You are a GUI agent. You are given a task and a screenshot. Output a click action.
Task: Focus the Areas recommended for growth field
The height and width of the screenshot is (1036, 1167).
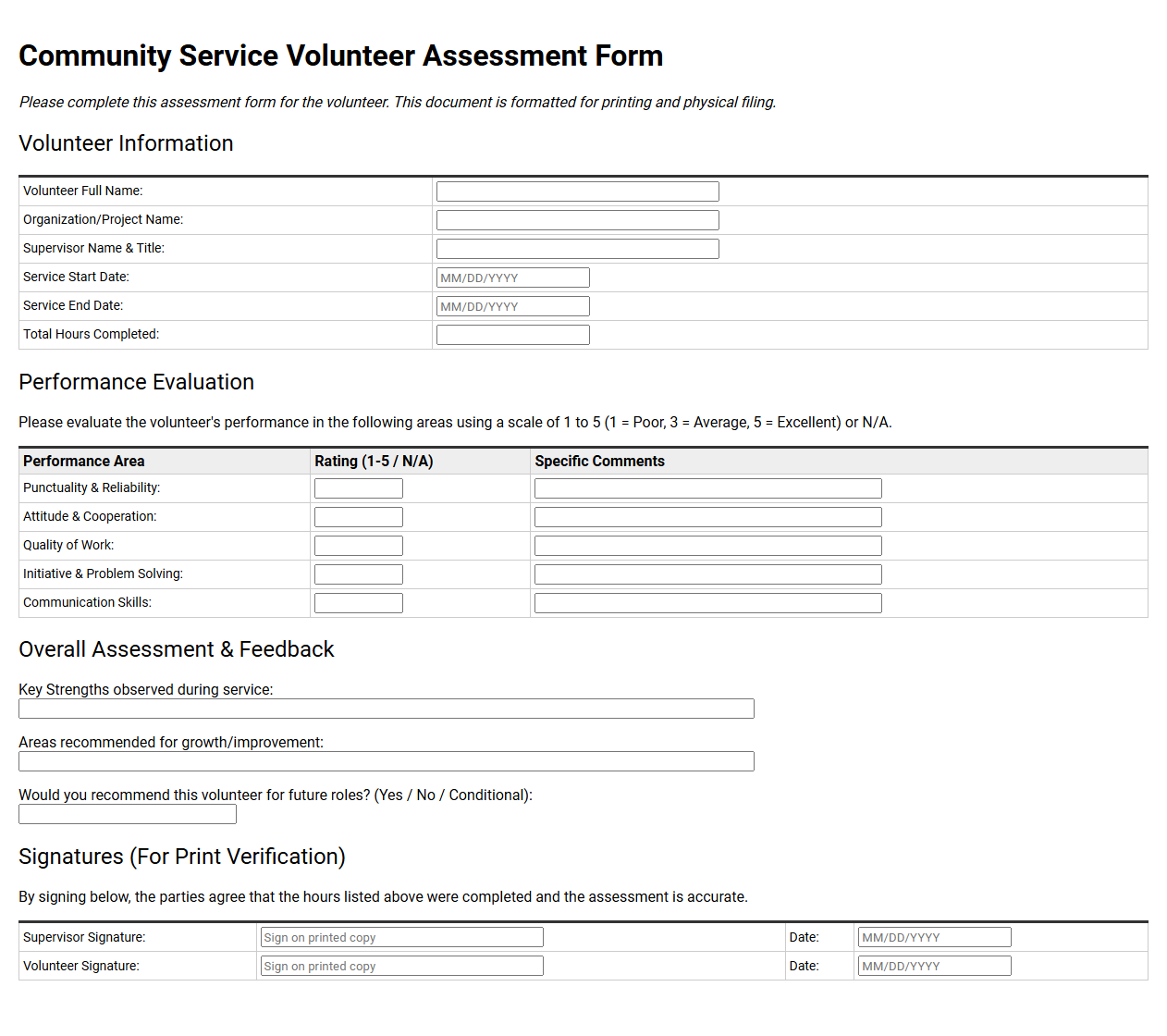386,761
